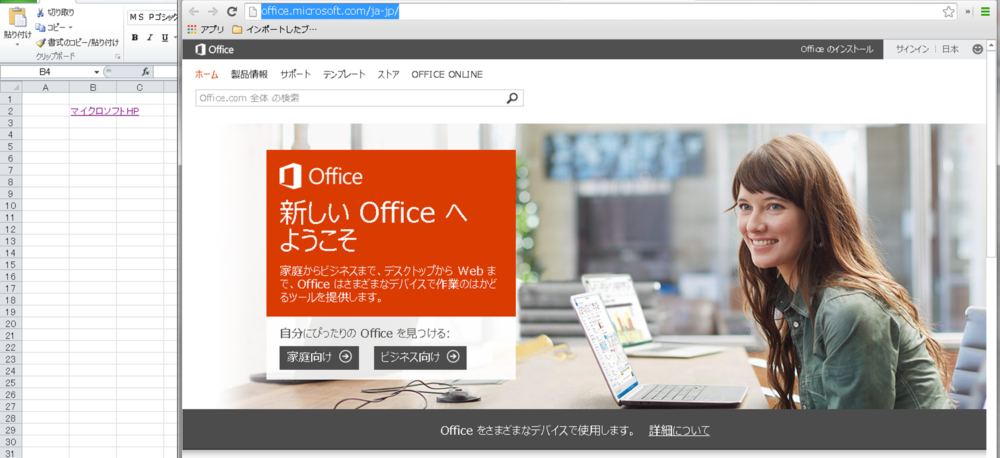Open the テンプレート navigation tab
The height and width of the screenshot is (458, 1000).
tap(344, 74)
